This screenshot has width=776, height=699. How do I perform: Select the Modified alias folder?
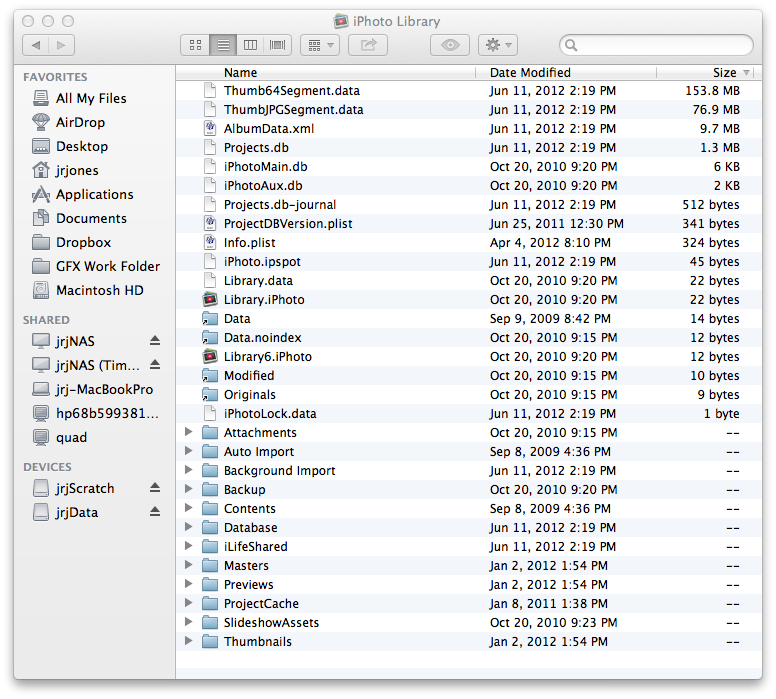coord(469,375)
